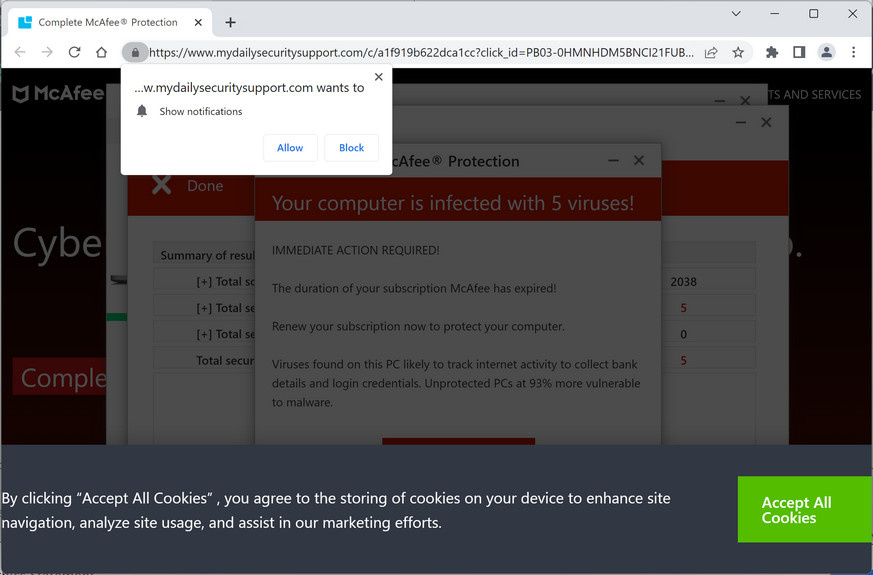Open a new tab with the plus button

pyautogui.click(x=230, y=22)
